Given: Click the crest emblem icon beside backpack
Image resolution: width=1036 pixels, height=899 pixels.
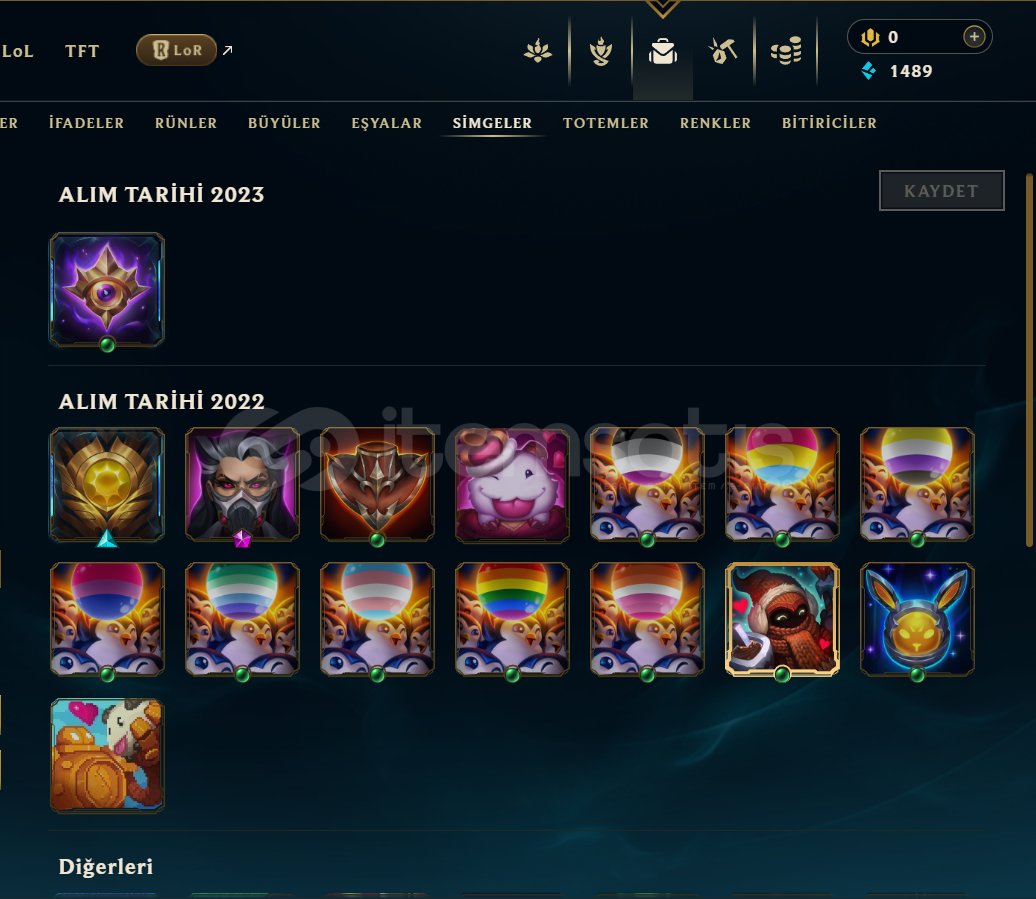Looking at the screenshot, I should pos(601,52).
